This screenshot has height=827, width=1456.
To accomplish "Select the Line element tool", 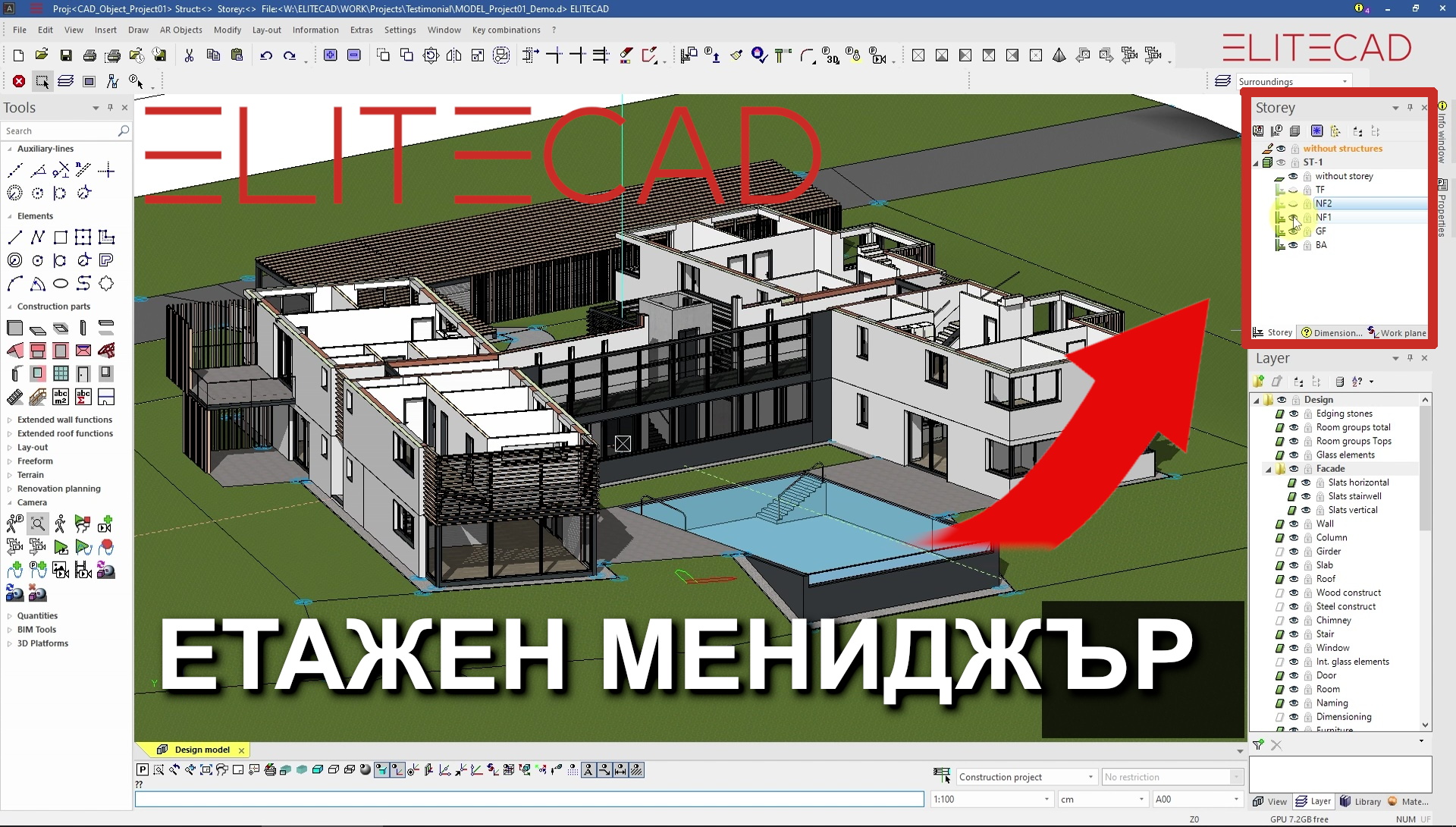I will pos(14,237).
